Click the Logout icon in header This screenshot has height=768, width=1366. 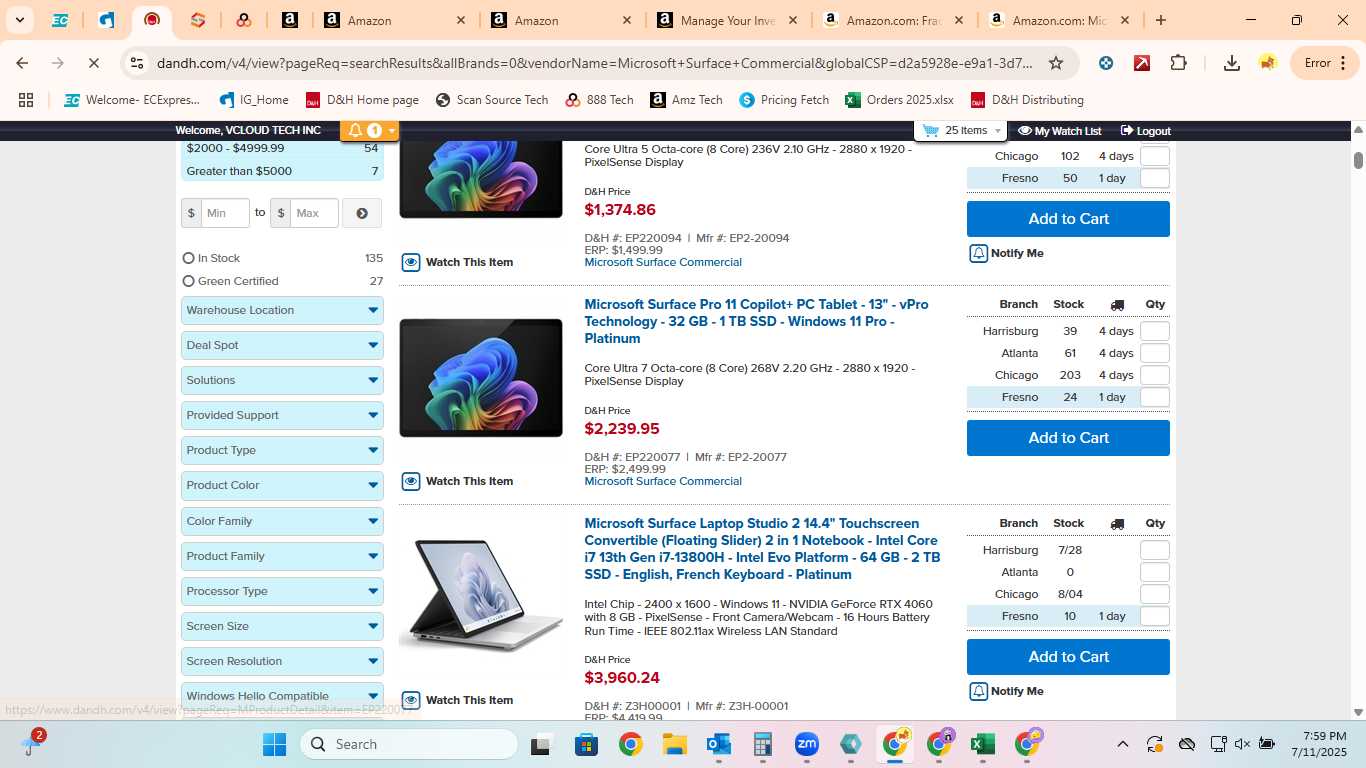coord(1127,131)
